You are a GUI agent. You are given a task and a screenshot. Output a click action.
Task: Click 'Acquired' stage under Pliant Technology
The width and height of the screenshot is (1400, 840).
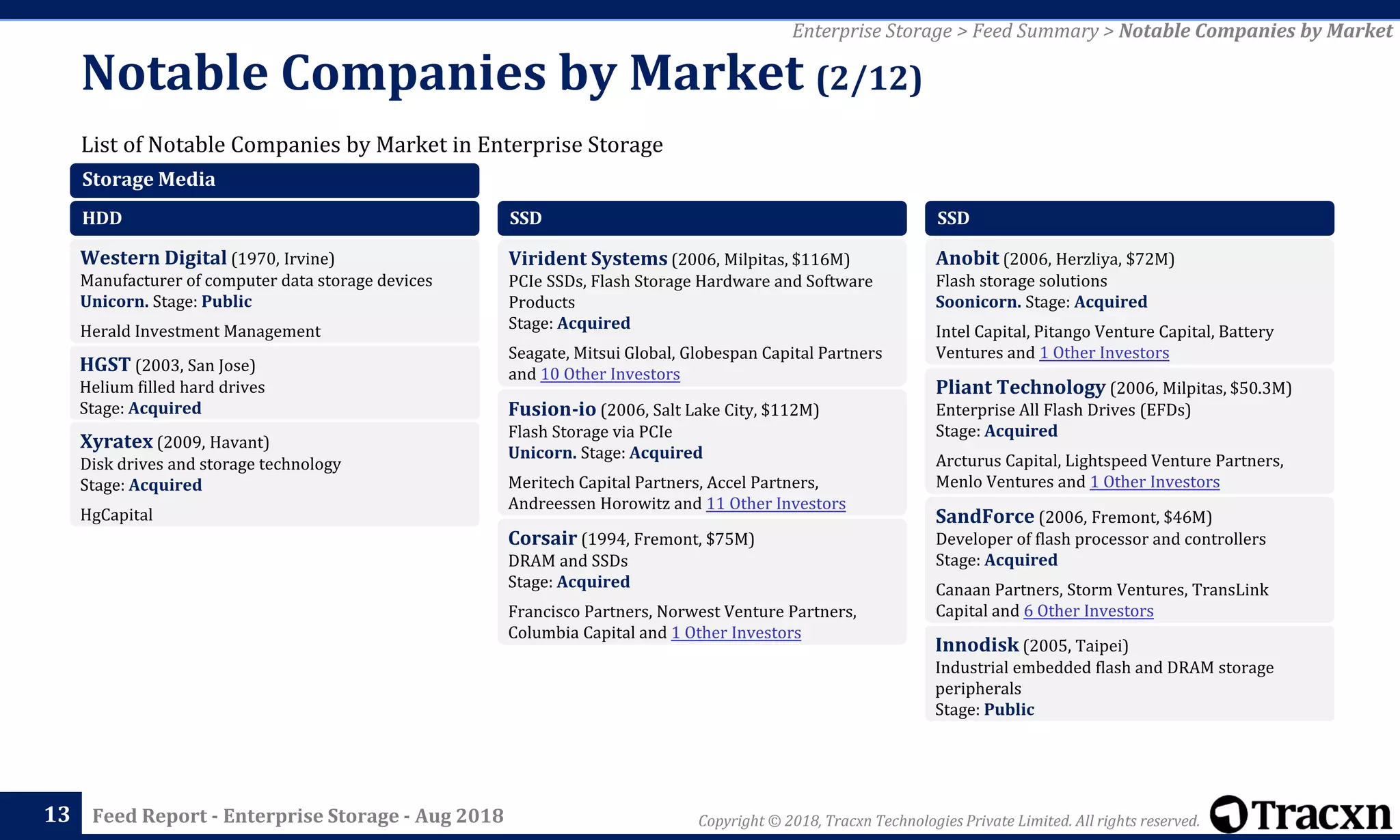[1021, 431]
